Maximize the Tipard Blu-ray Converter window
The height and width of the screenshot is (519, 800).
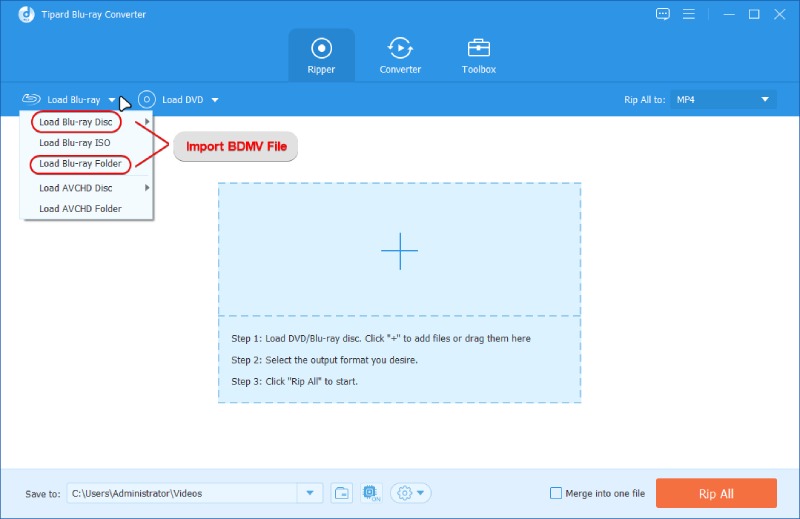(754, 14)
